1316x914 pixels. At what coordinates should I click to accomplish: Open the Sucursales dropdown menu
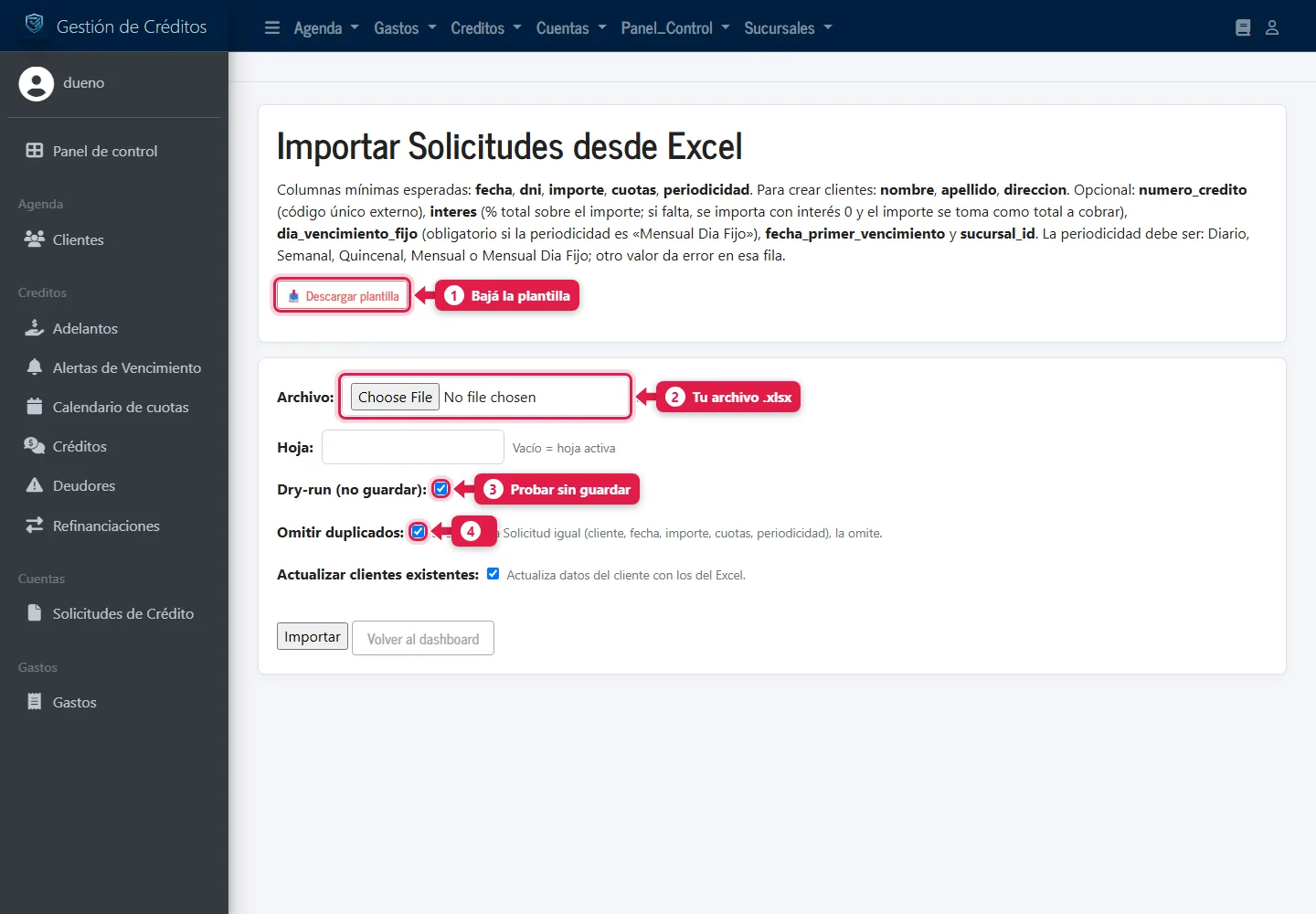point(788,28)
